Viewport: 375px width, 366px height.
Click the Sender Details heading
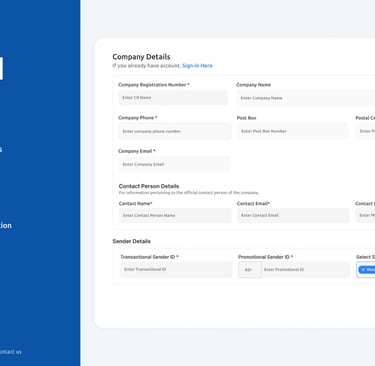(131, 241)
